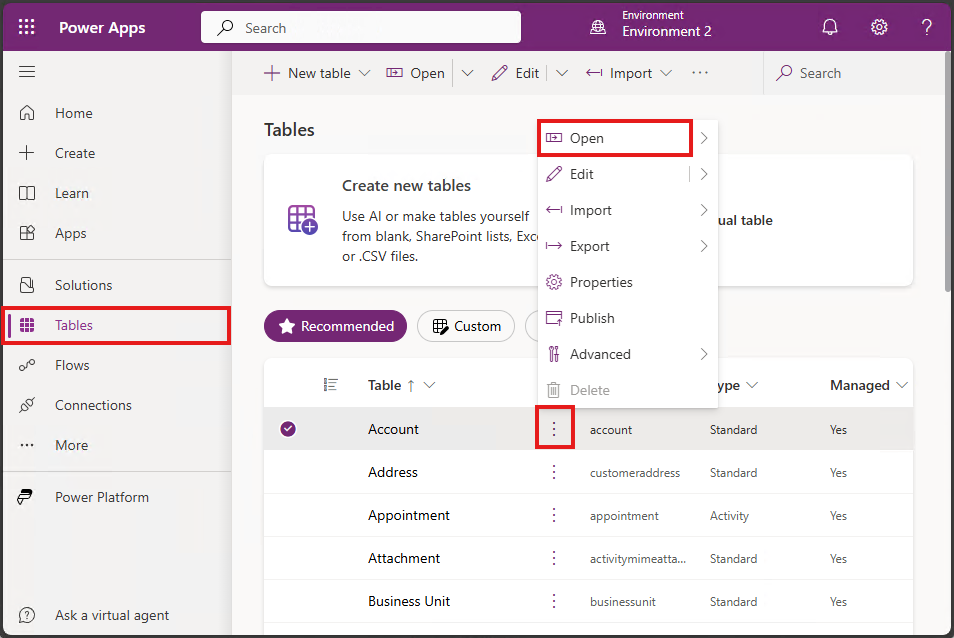Open more options for Business Unit row
This screenshot has height=638, width=954.
(554, 602)
